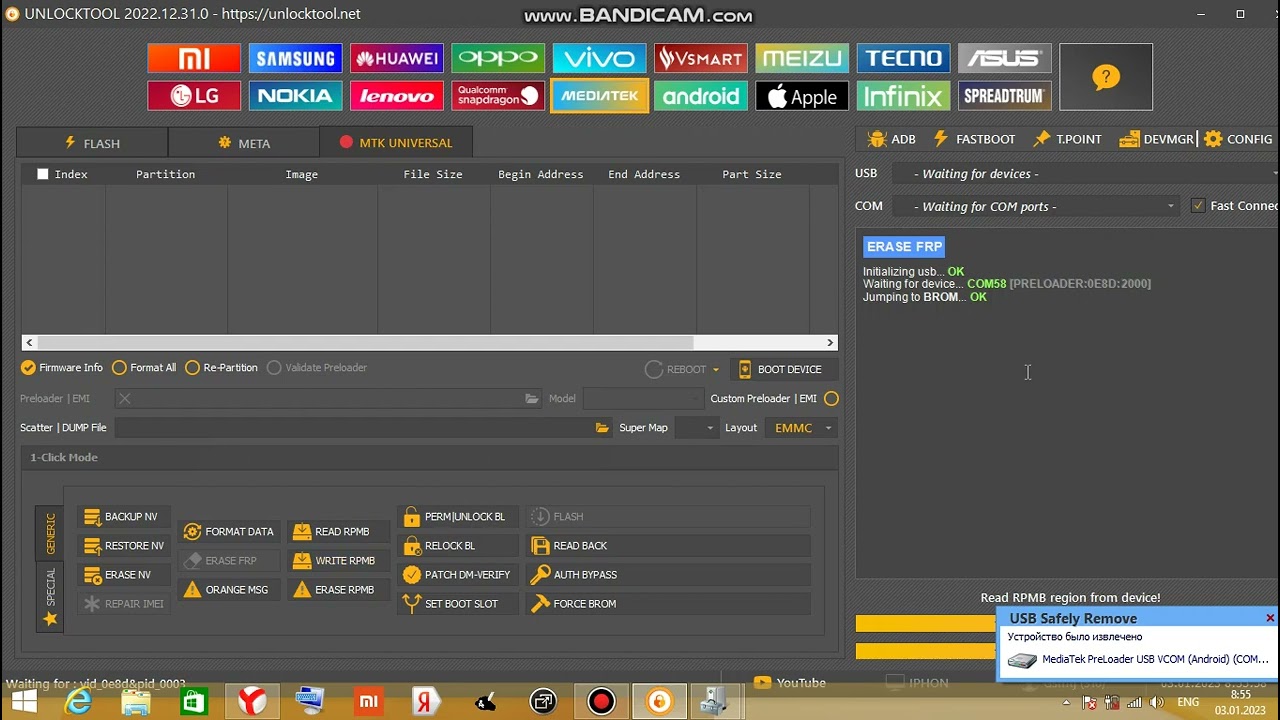This screenshot has width=1280, height=720.
Task: Select the Xiaomi MI brand logo
Action: click(x=194, y=58)
